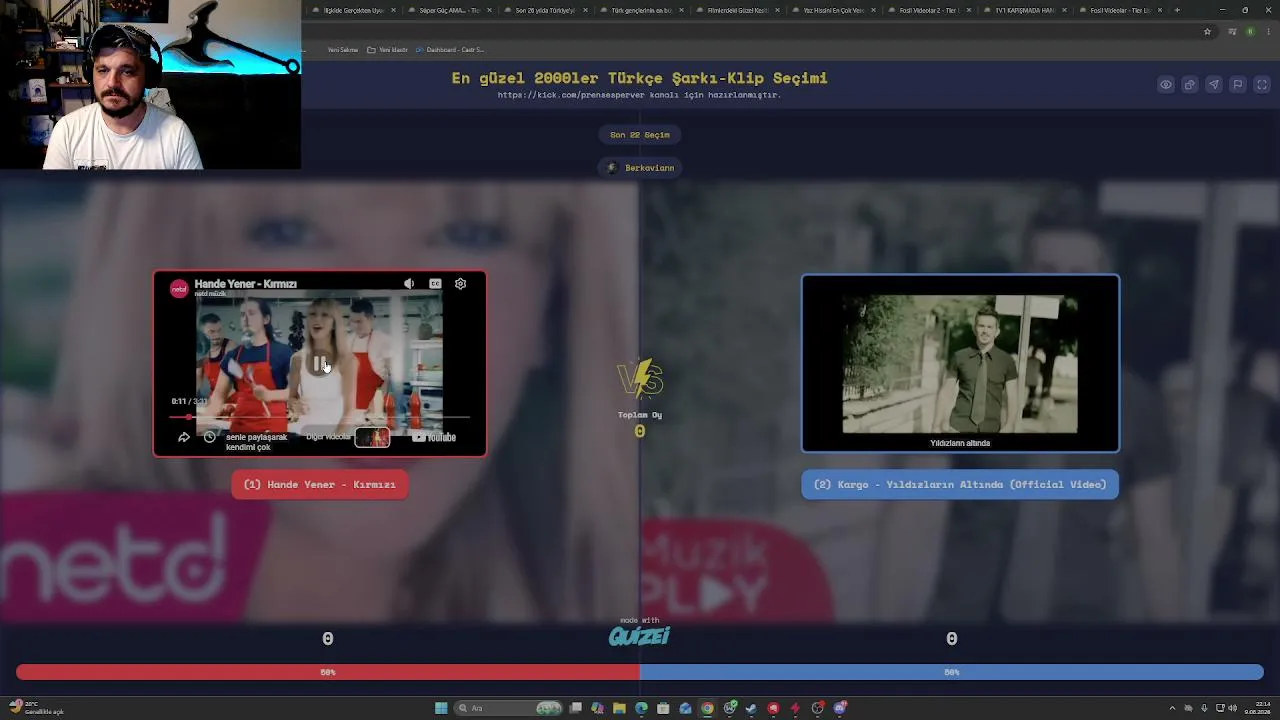Pause the Hande Yener - Kırmızı video
The height and width of the screenshot is (720, 1280).
(320, 364)
